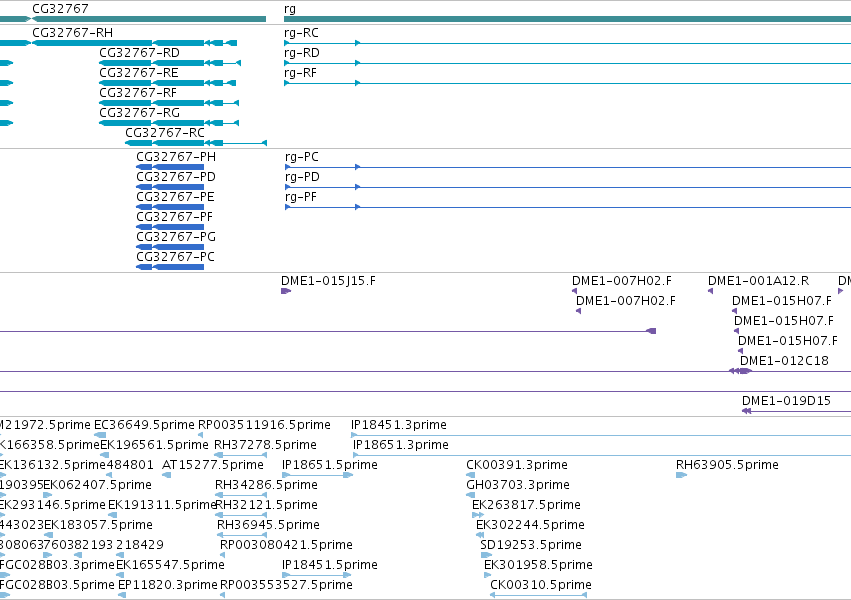Screen dimensions: 851x600
Task: Click the CG32767-RE transcript label
Action: coord(139,73)
